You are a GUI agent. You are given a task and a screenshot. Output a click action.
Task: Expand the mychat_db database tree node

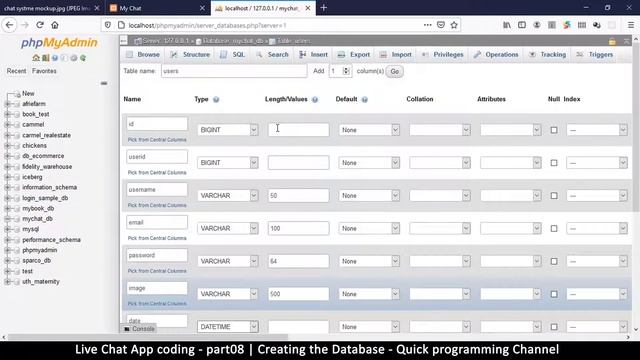(x=7, y=219)
